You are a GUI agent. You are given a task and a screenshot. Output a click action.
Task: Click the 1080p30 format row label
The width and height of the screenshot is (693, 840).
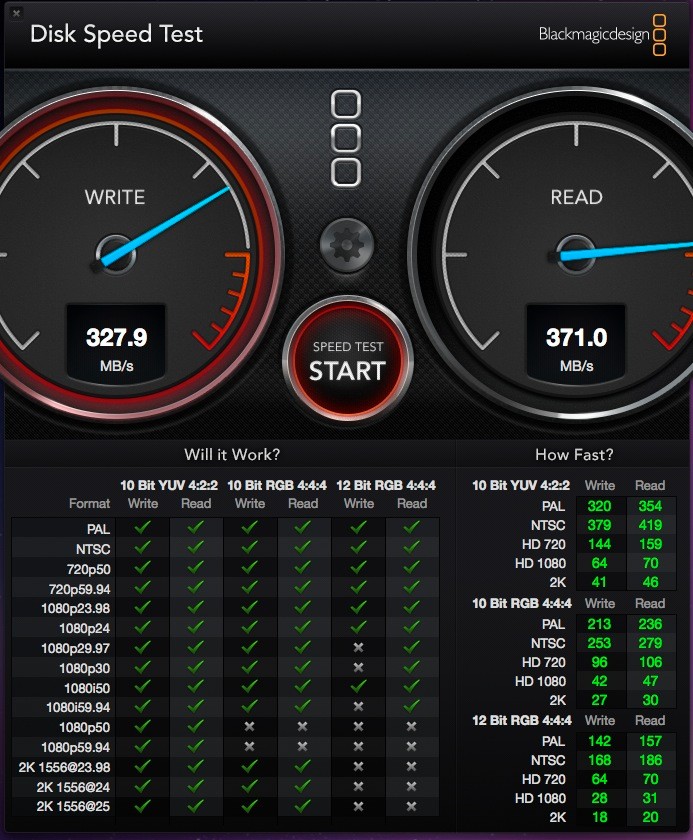pyautogui.click(x=85, y=669)
